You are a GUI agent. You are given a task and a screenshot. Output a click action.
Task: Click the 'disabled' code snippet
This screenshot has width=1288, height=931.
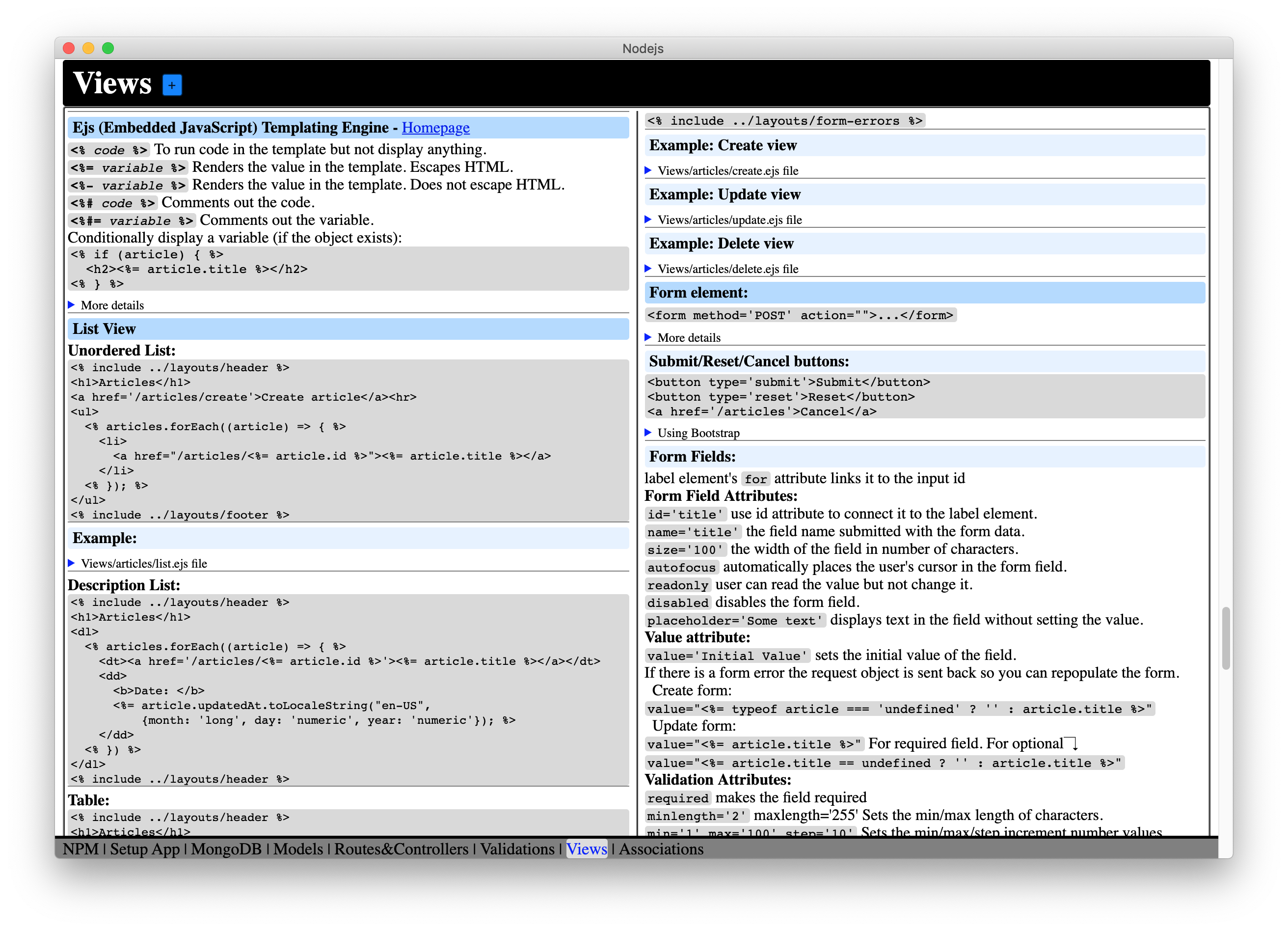coord(677,602)
